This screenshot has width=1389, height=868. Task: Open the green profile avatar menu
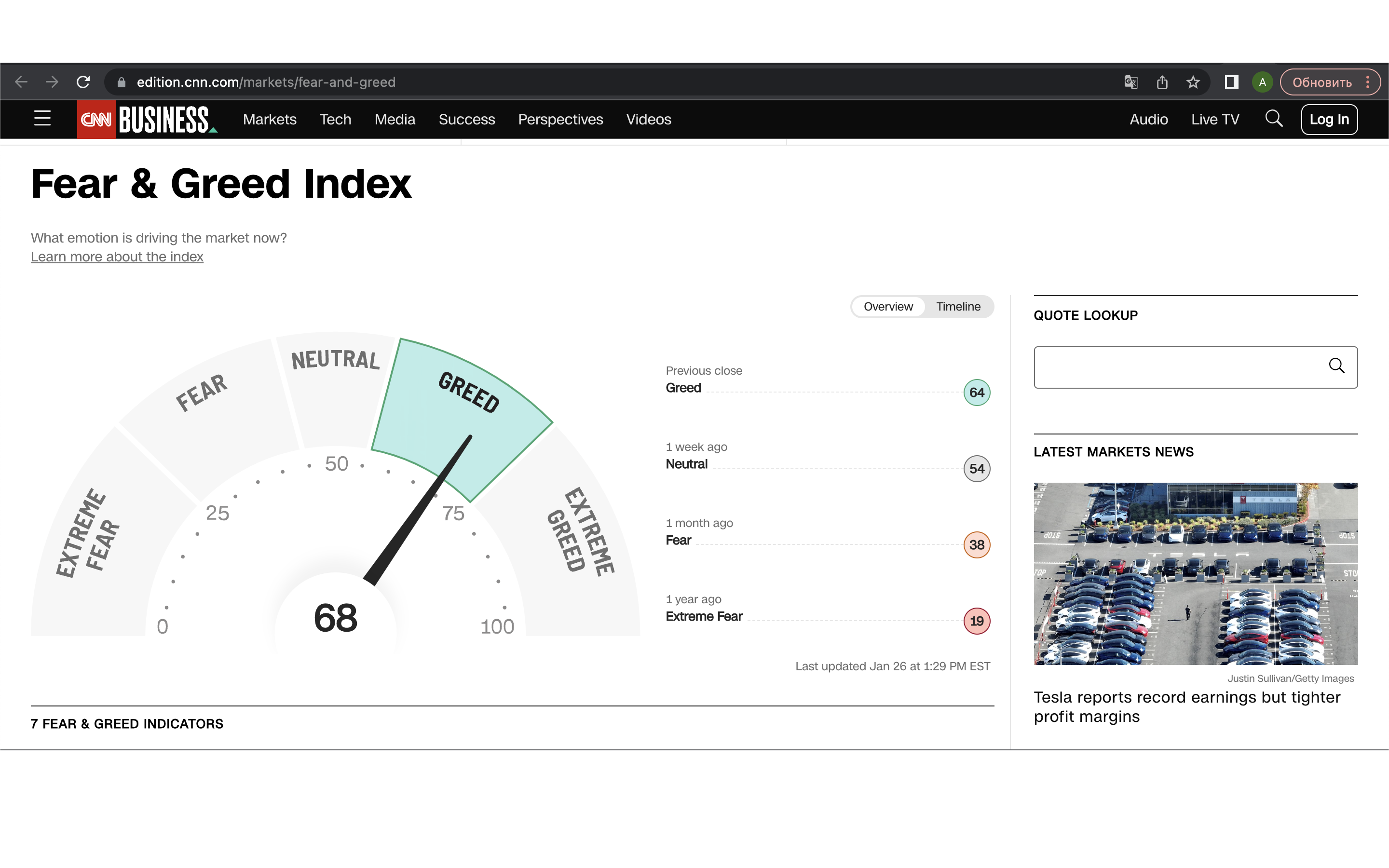tap(1262, 82)
